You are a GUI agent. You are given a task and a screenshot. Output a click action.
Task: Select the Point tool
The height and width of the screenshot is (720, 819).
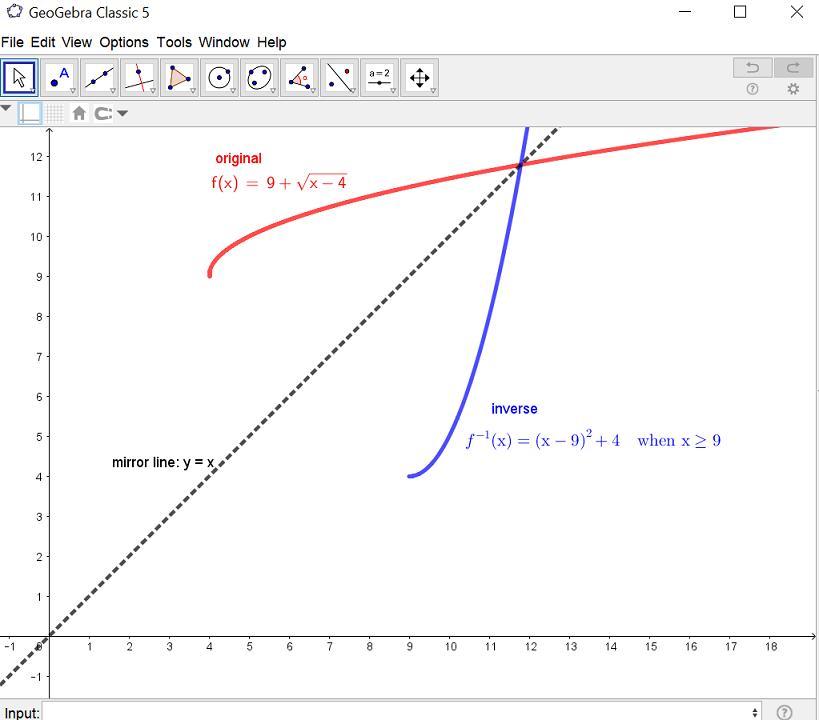(60, 78)
